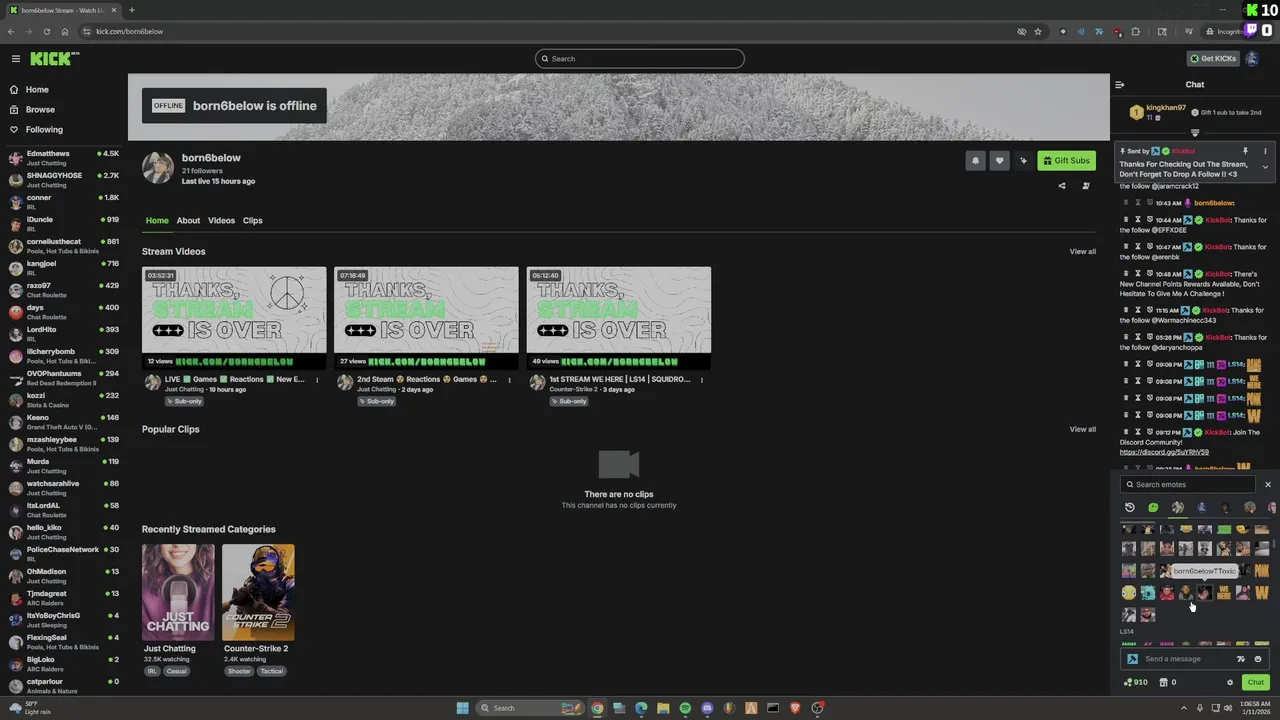Open options menu for first stream video

click(x=317, y=380)
